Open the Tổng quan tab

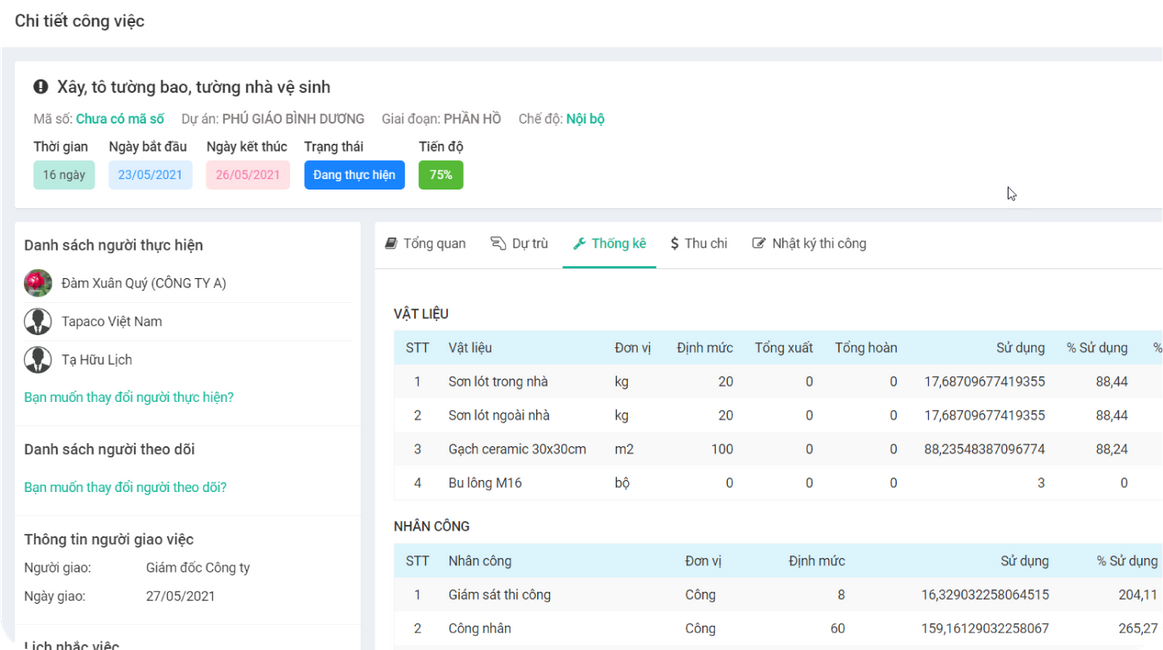[x=434, y=243]
